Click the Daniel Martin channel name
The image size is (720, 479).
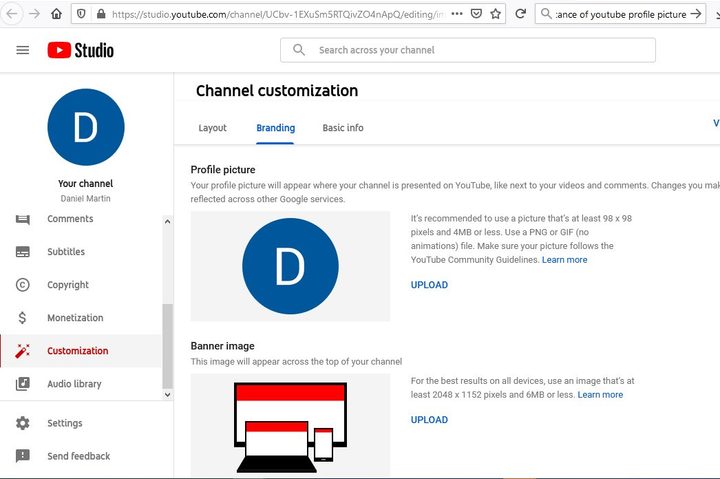tap(85, 198)
